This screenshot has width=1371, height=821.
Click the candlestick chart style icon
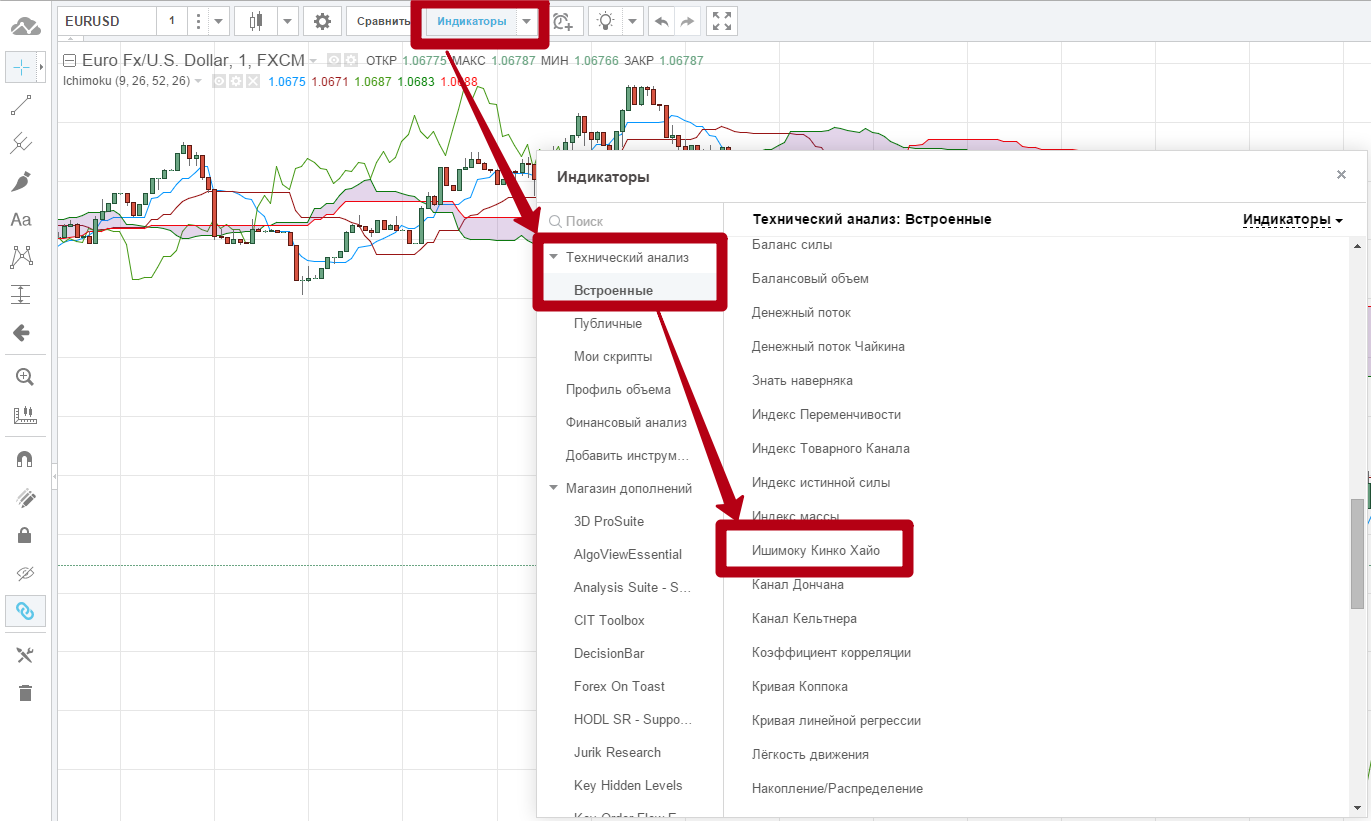(256, 21)
